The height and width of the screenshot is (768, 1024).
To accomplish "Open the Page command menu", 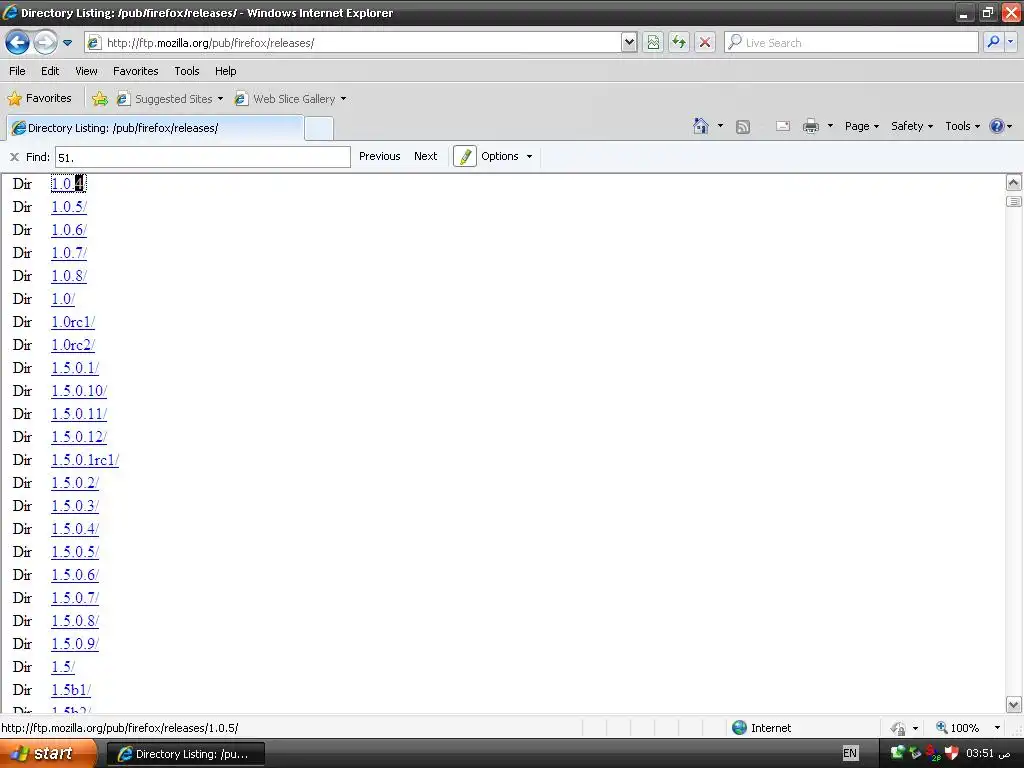I will click(x=861, y=126).
